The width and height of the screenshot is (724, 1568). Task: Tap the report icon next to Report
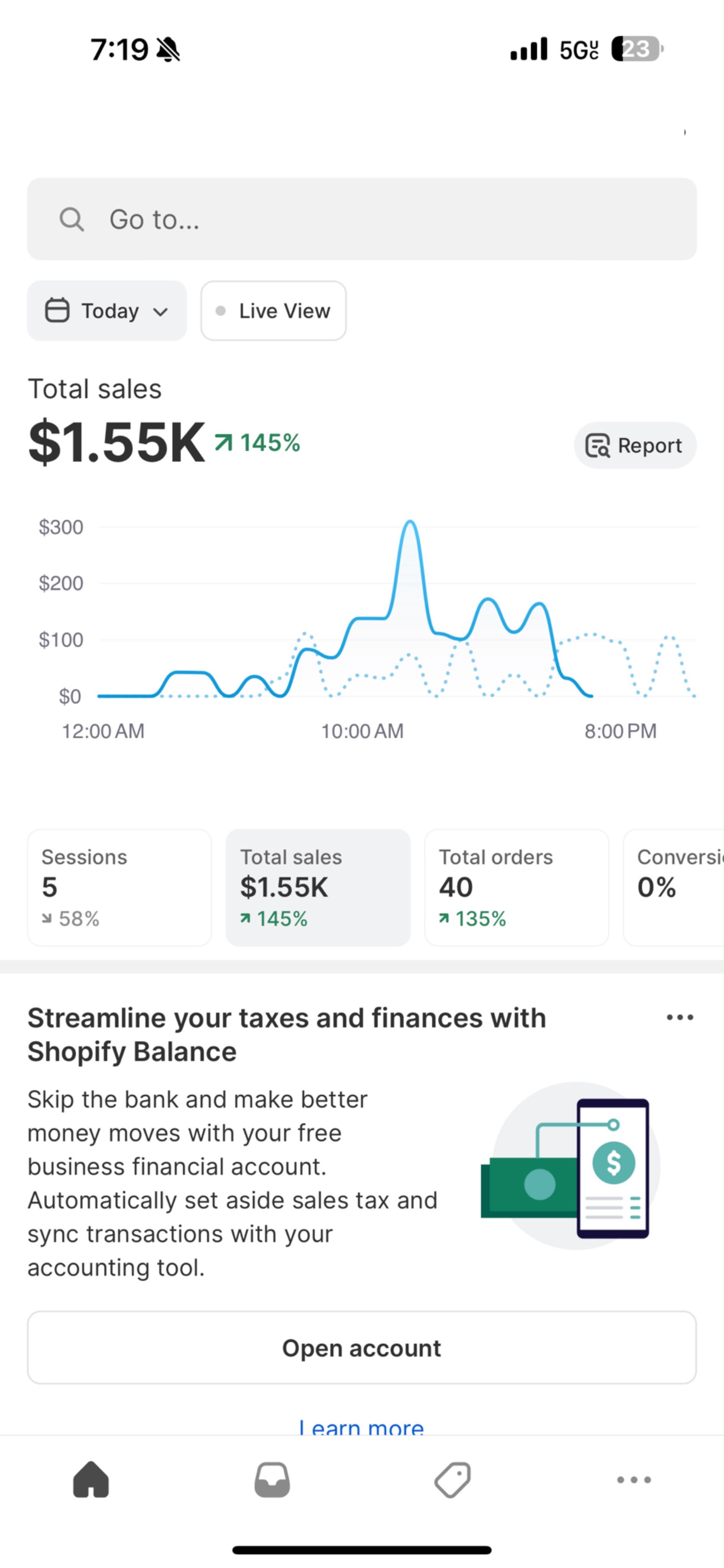coord(597,446)
